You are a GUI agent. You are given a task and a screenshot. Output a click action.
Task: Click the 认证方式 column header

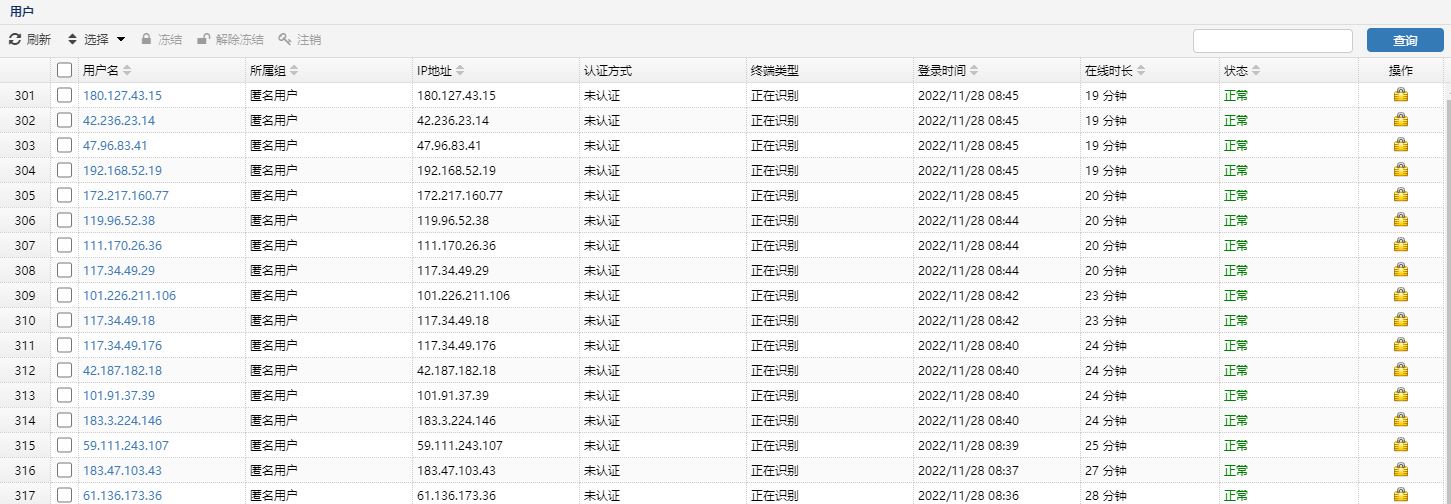click(x=663, y=71)
